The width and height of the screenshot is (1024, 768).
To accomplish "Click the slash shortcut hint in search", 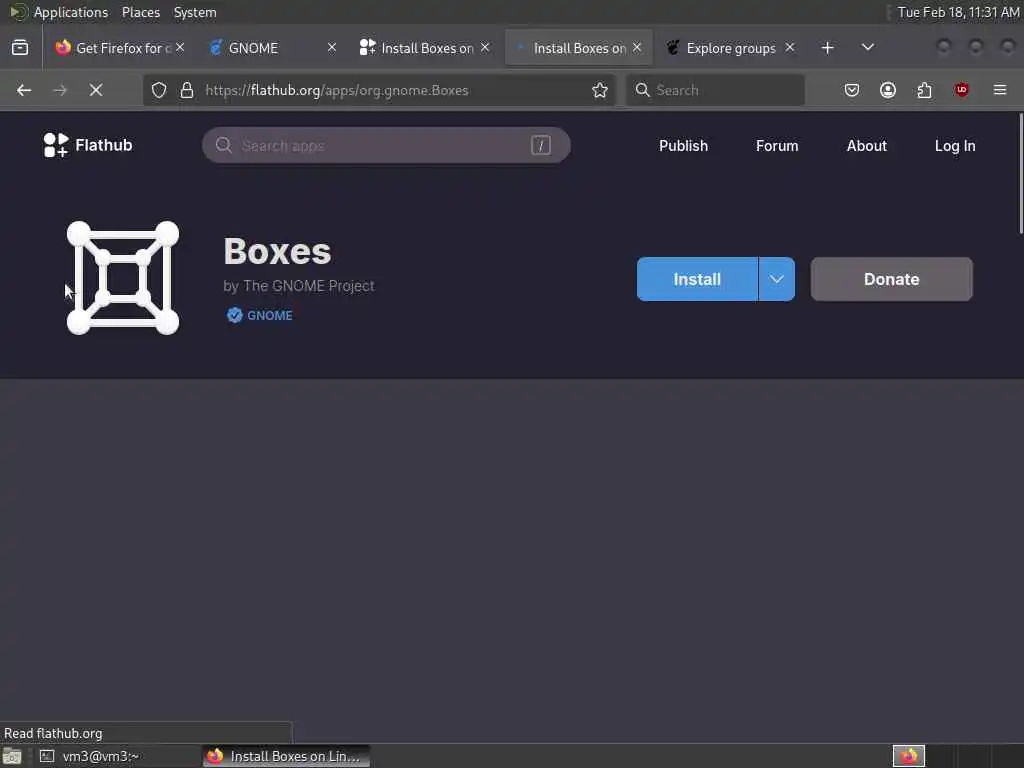I will click(x=541, y=145).
